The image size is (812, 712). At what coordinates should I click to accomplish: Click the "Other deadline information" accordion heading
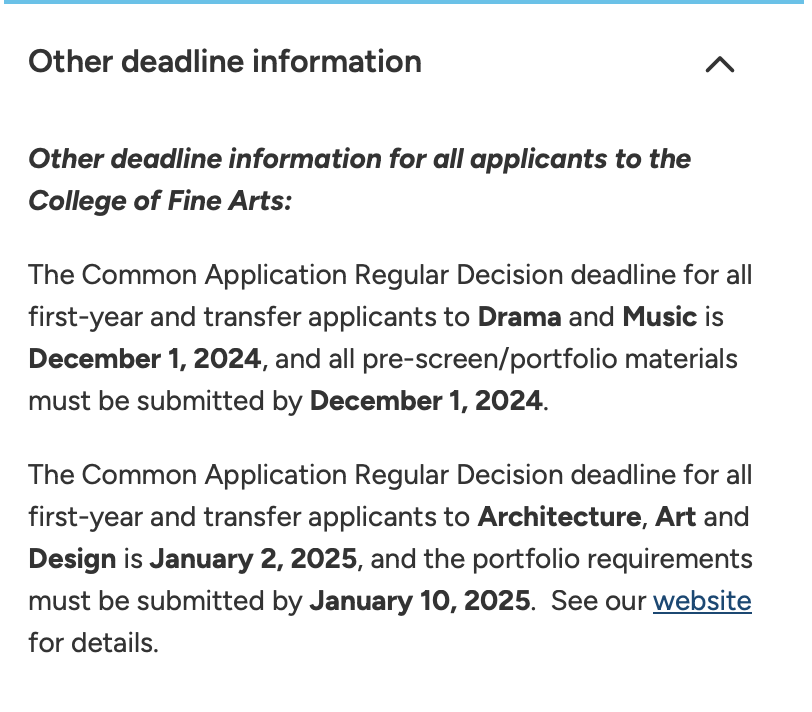225,62
